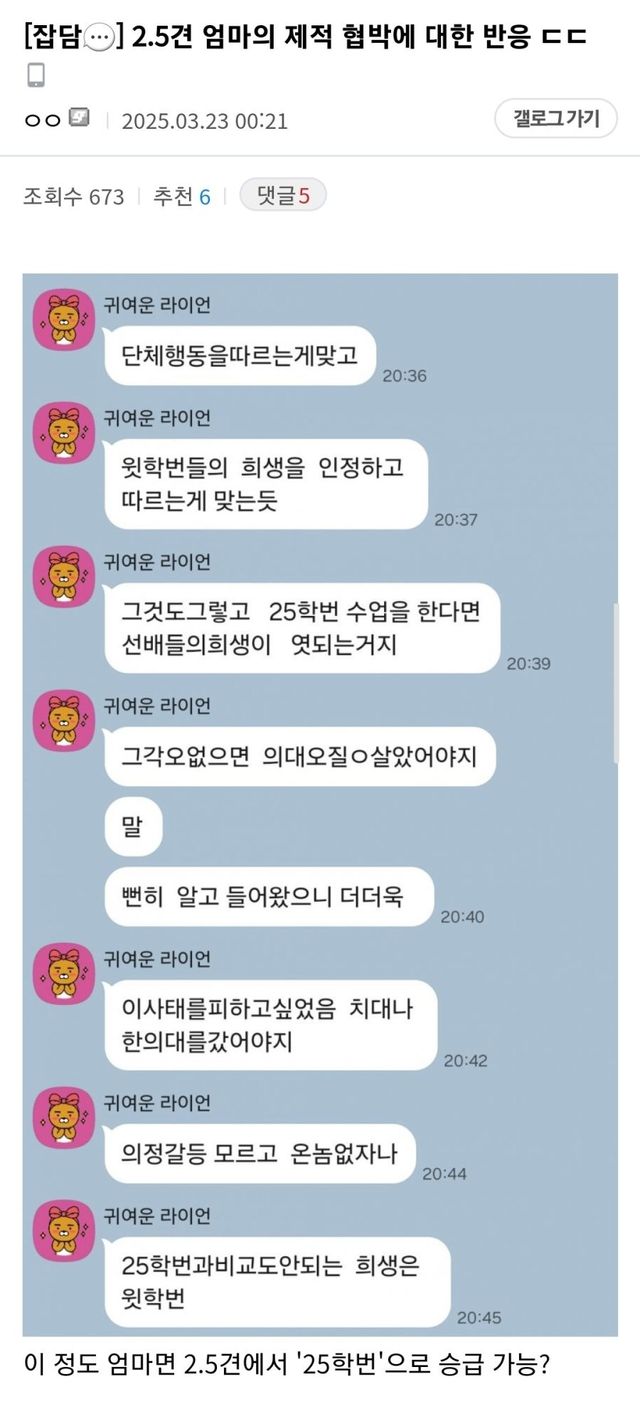Click the mobile phone icon under the title
Screen dimensions: 640x1417
tap(35, 75)
